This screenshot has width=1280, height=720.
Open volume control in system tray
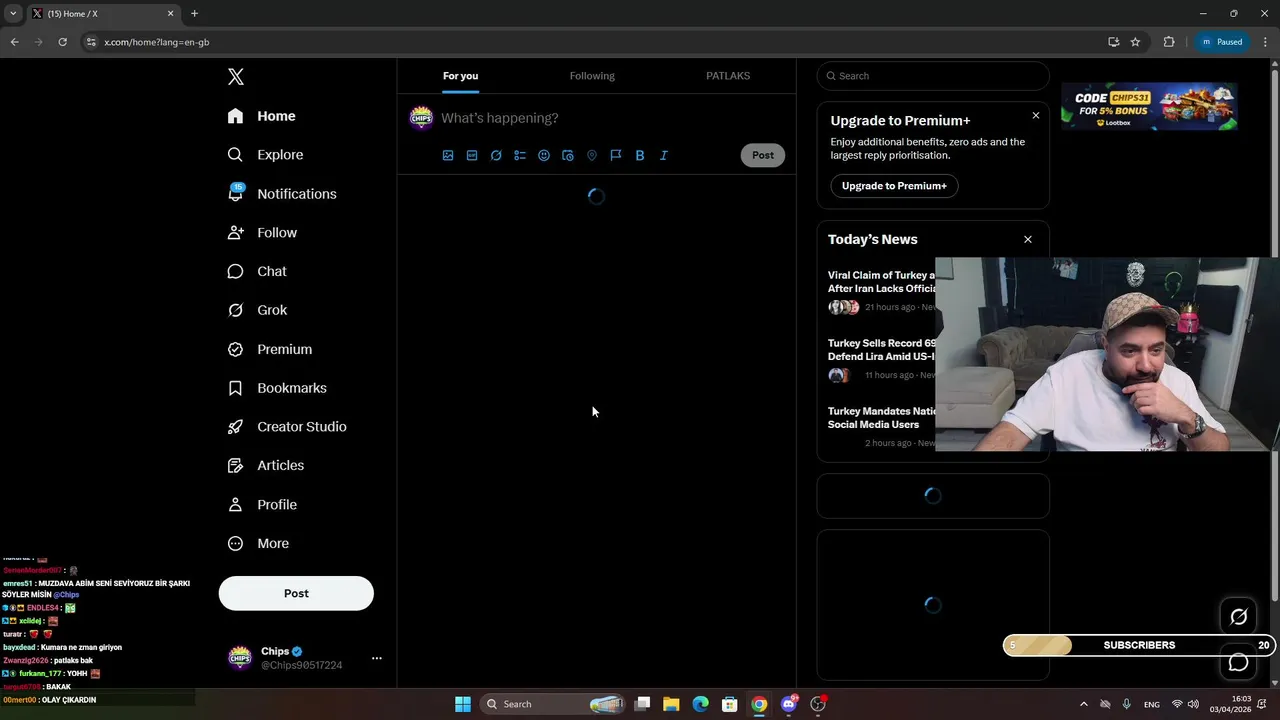(1193, 704)
